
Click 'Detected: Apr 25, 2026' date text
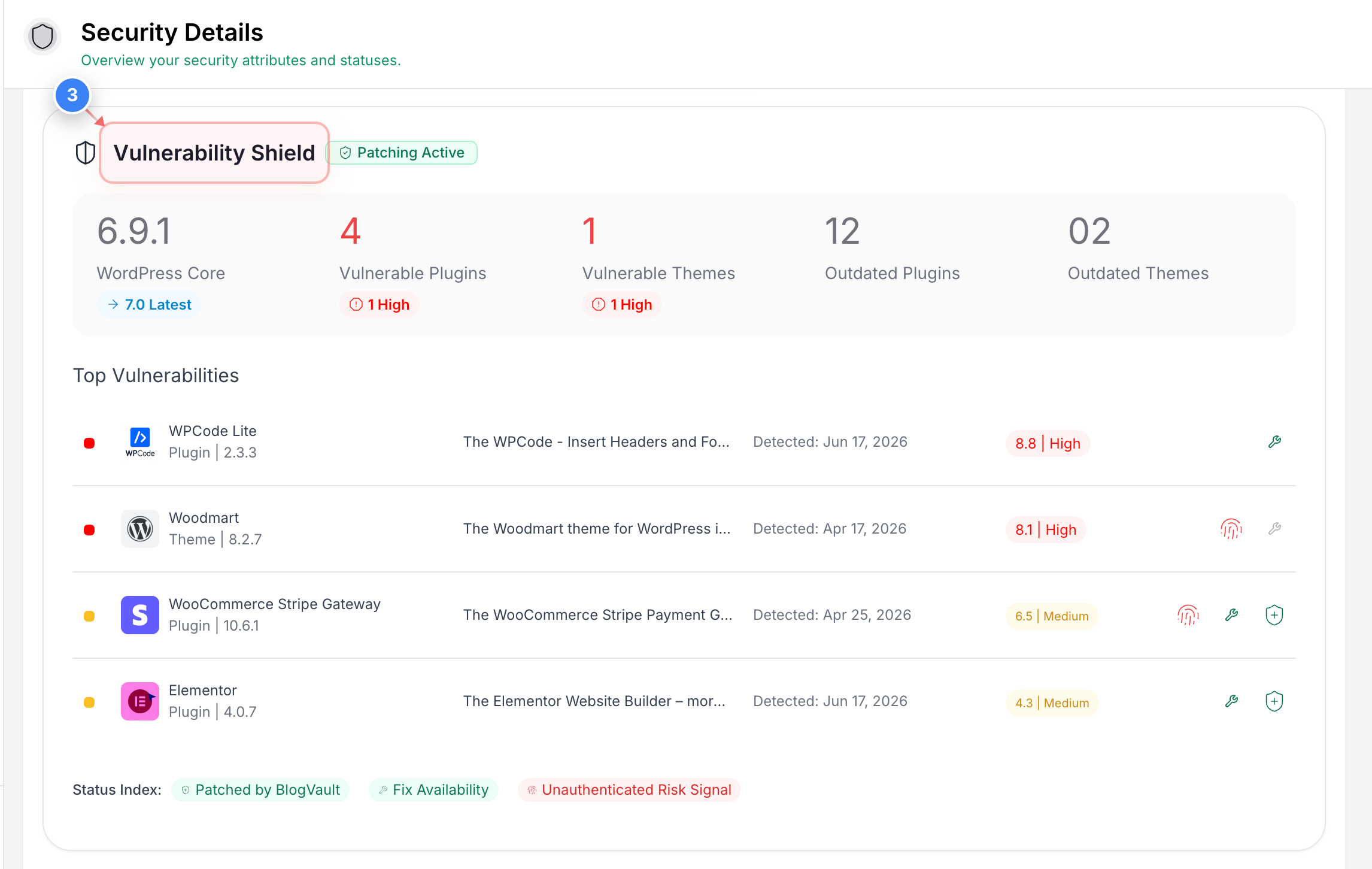tap(832, 615)
